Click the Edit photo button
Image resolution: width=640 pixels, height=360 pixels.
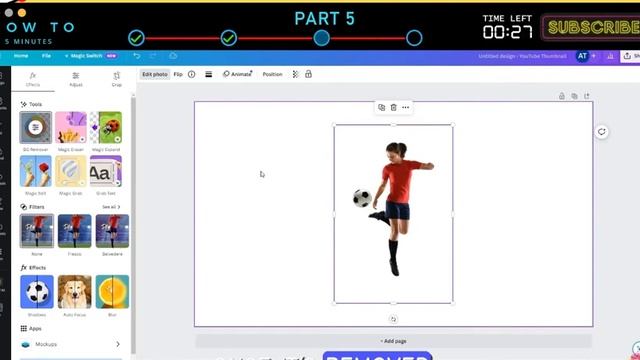[x=155, y=74]
